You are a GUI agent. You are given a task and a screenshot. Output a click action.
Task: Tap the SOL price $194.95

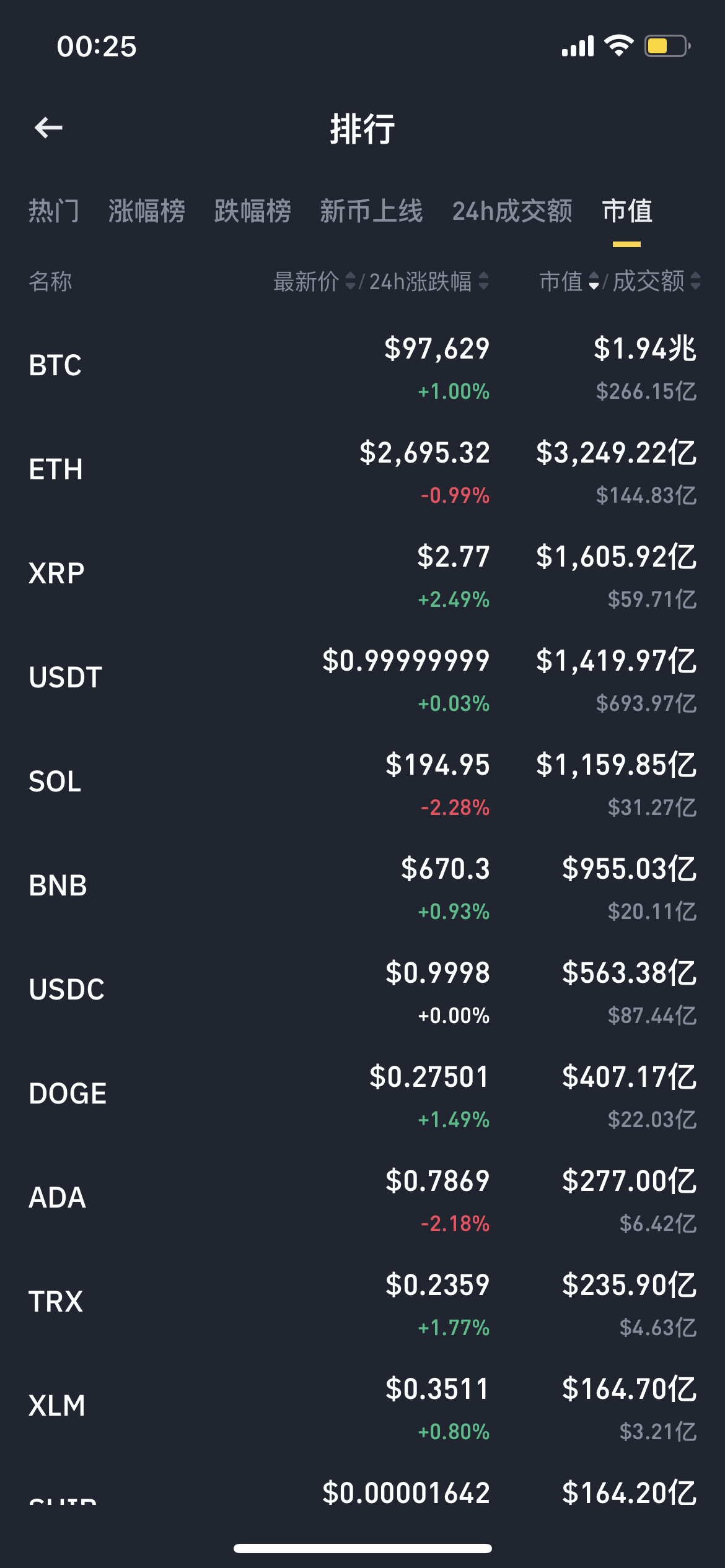point(437,765)
